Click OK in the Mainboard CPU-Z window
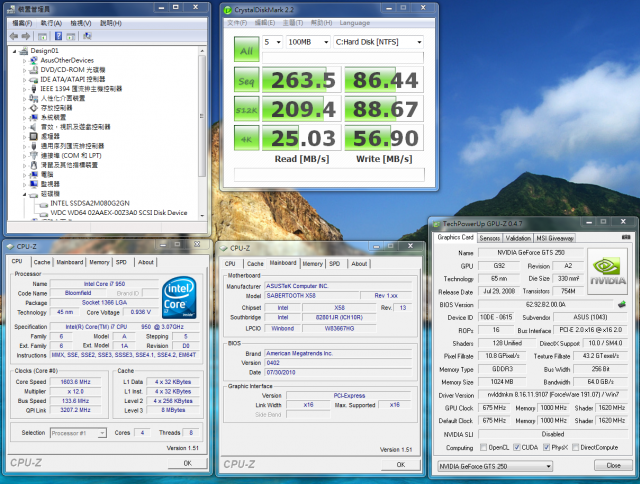 (401, 465)
